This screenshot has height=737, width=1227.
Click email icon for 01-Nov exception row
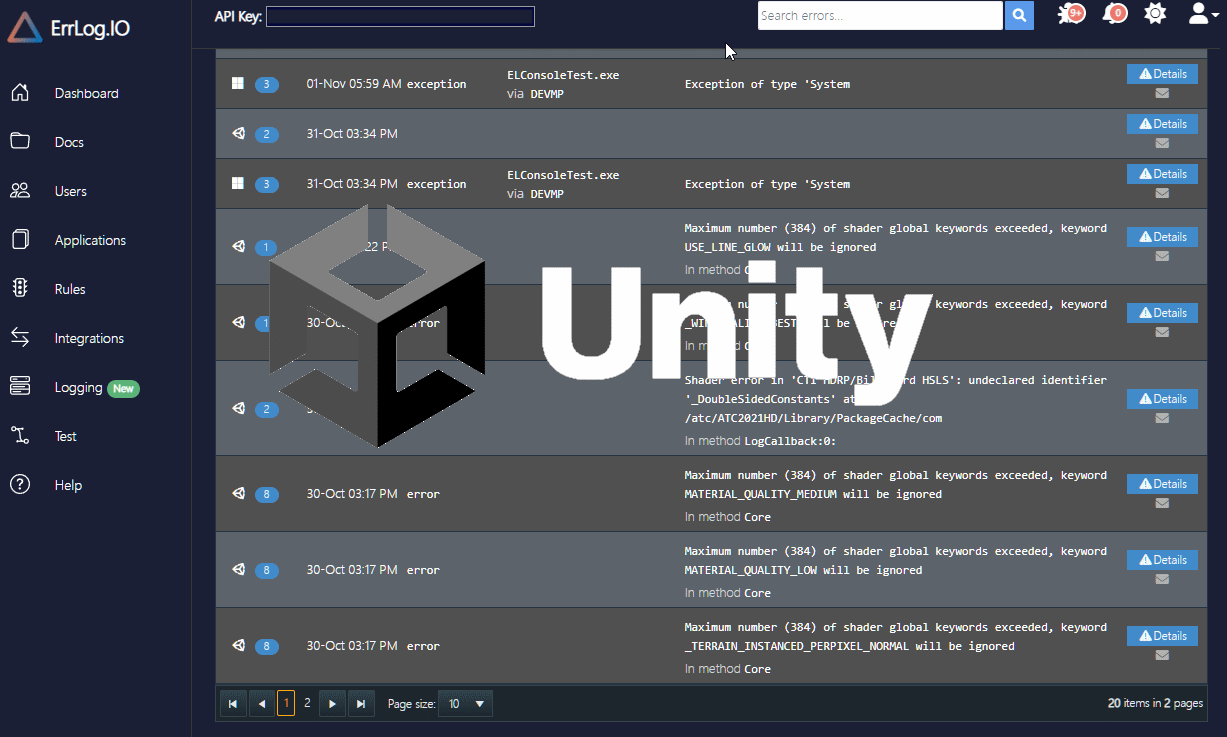[x=1162, y=93]
